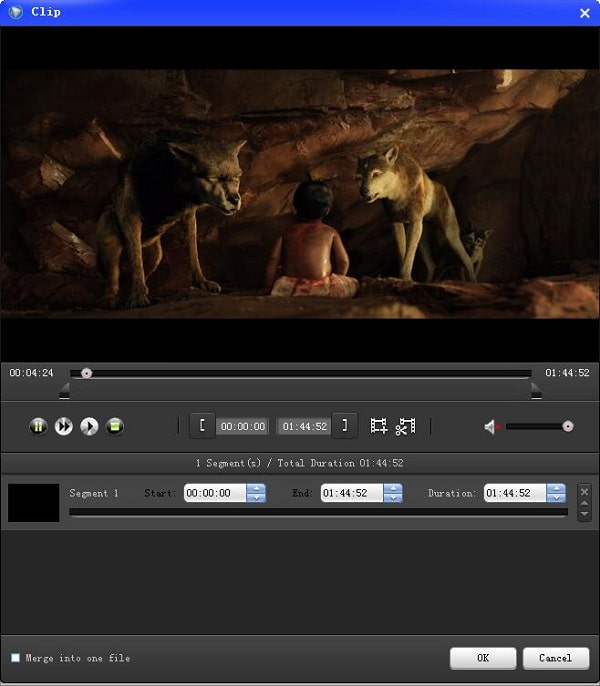Click the play next frame button
Screen dimensions: 600x686
pyautogui.click(x=89, y=426)
